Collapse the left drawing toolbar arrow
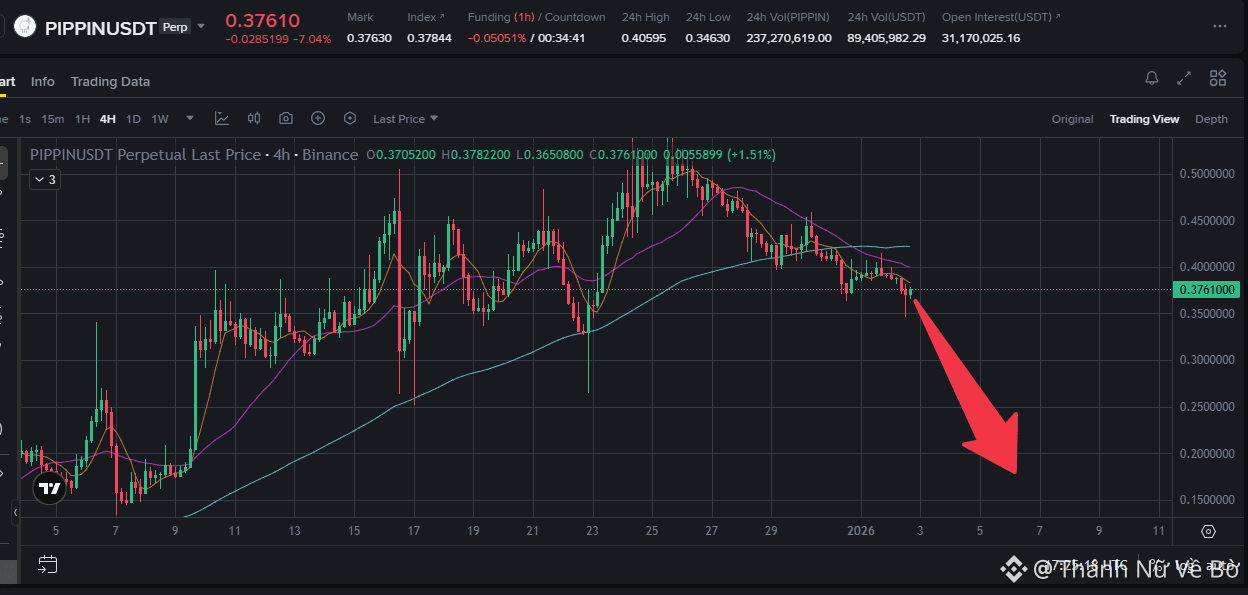This screenshot has height=595, width=1248. coord(15,513)
